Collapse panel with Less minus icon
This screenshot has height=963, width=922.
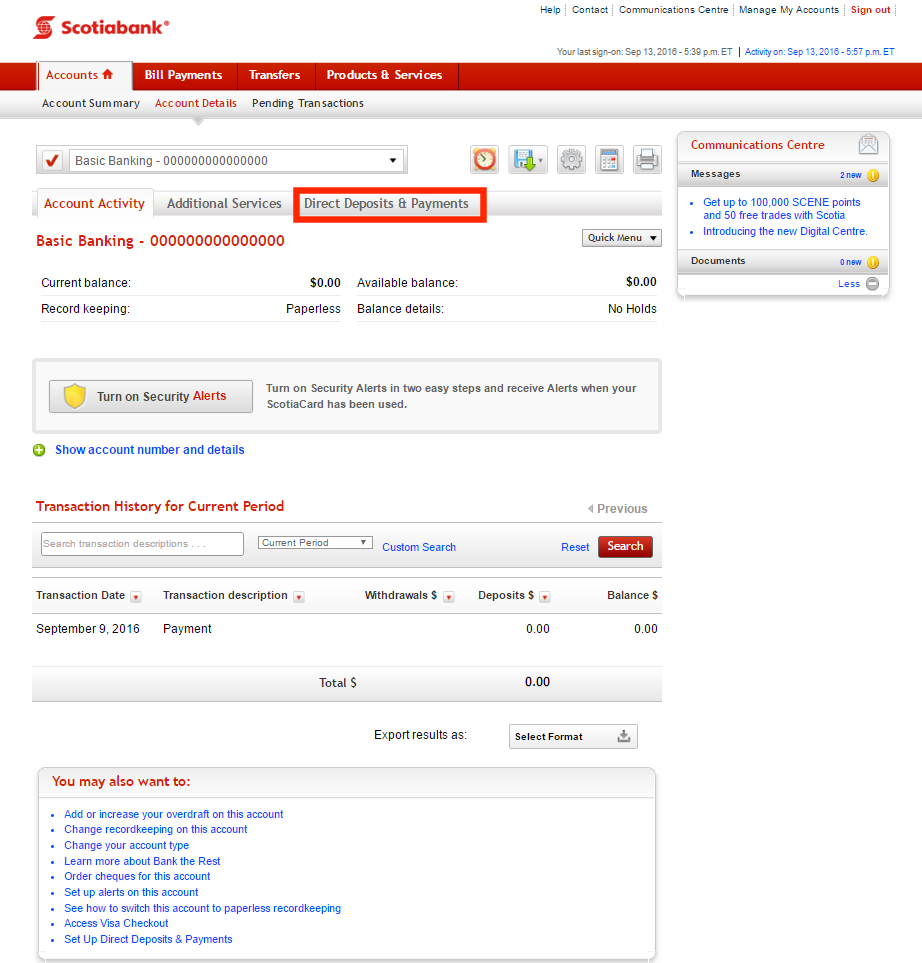872,284
